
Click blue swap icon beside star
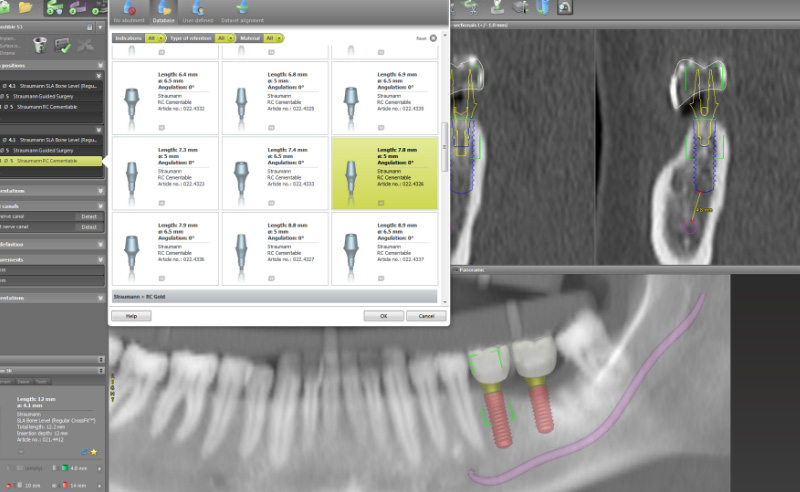click(x=84, y=452)
